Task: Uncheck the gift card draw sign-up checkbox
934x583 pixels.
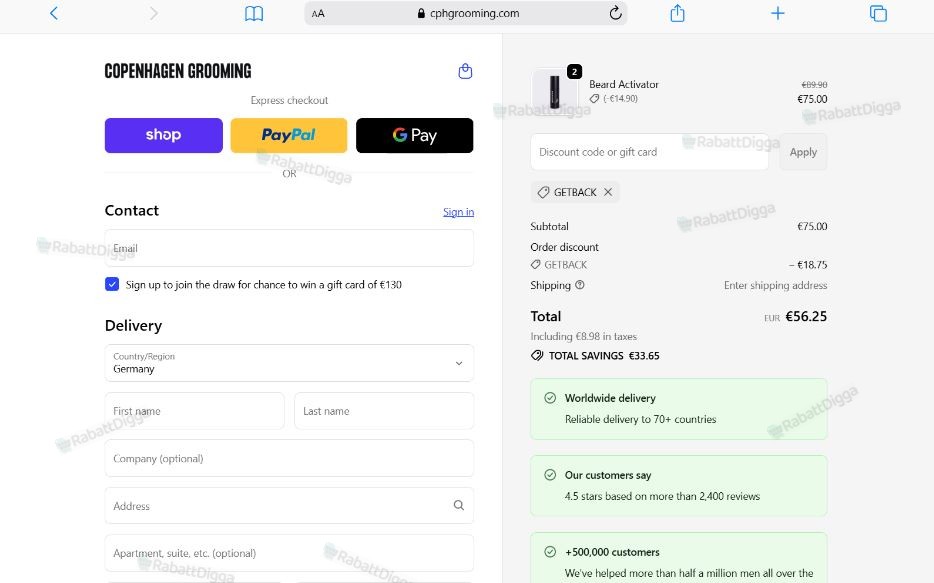Action: (x=112, y=284)
